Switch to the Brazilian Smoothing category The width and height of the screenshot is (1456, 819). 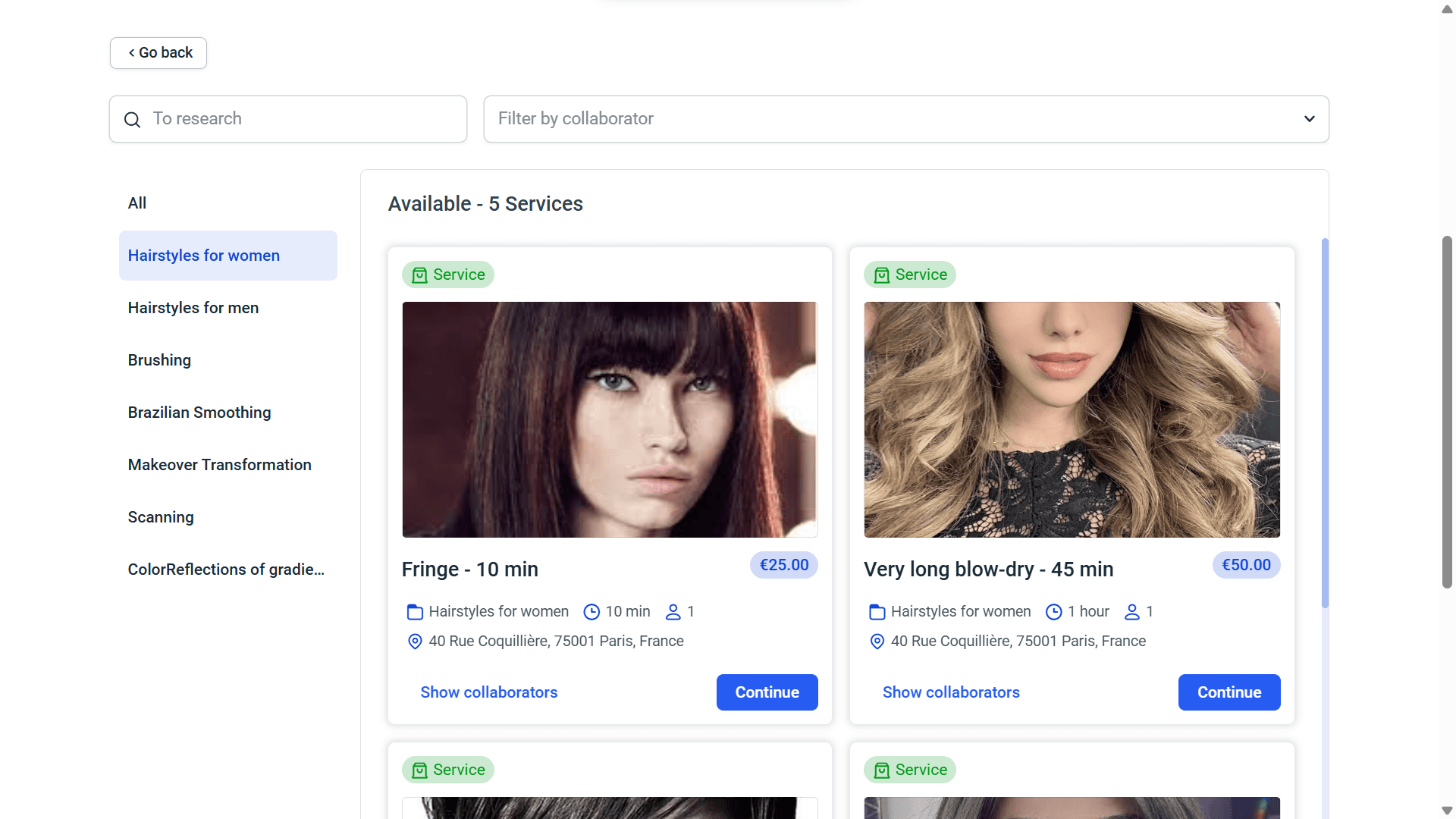click(199, 413)
